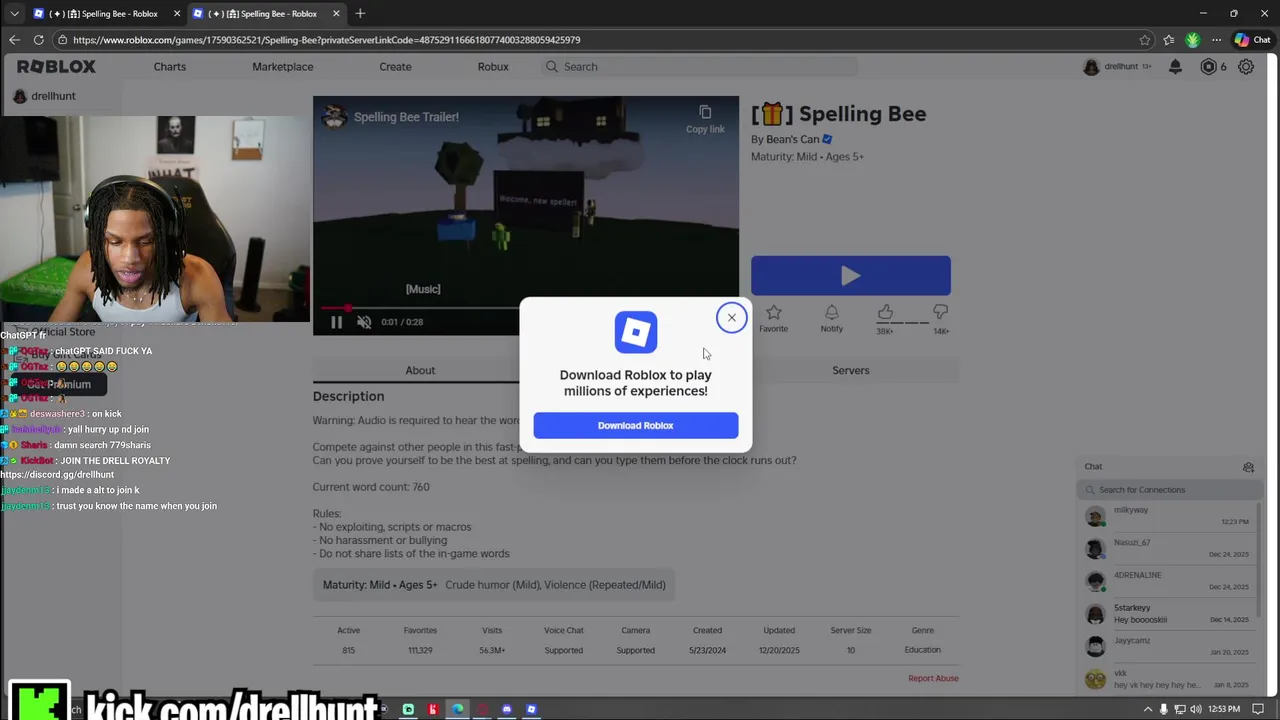Click the Discord icon on the taskbar

506,709
